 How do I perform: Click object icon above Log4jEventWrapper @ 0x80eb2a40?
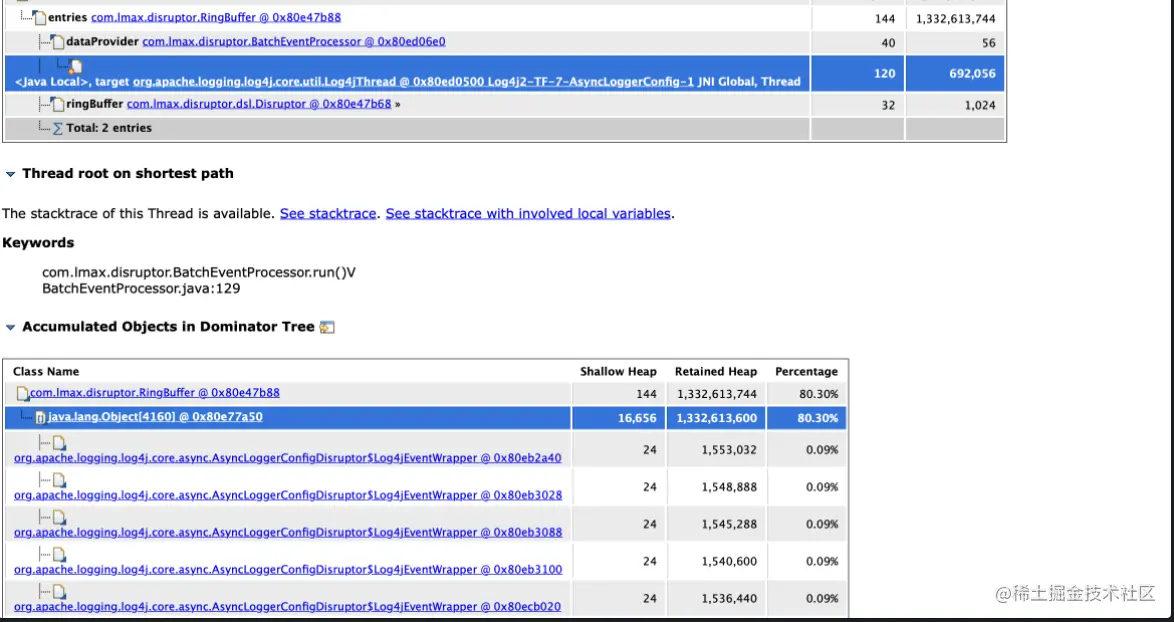59,443
